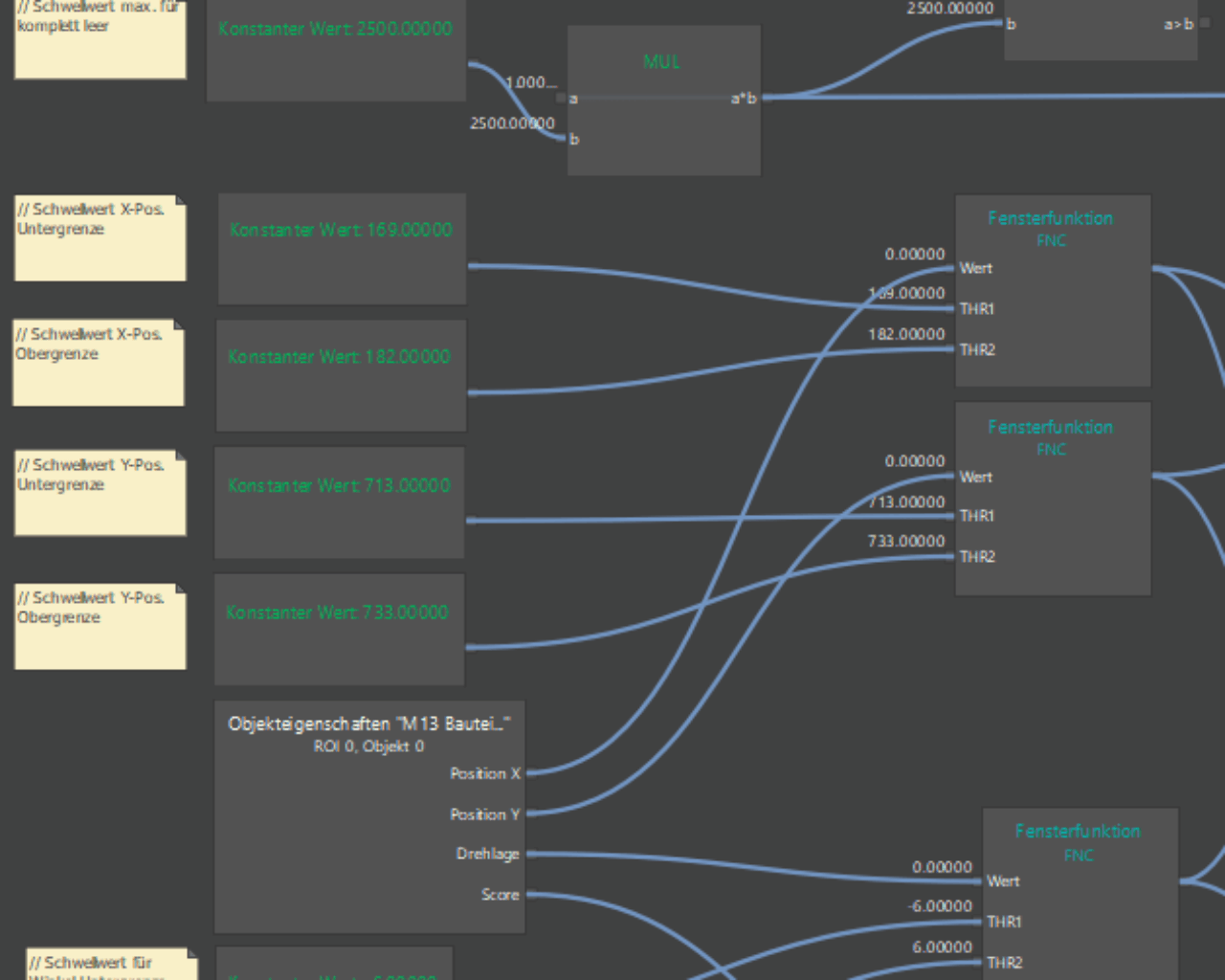1225x980 pixels.
Task: Select the Konstanter Wert 733.00000 node
Action: pos(339,630)
